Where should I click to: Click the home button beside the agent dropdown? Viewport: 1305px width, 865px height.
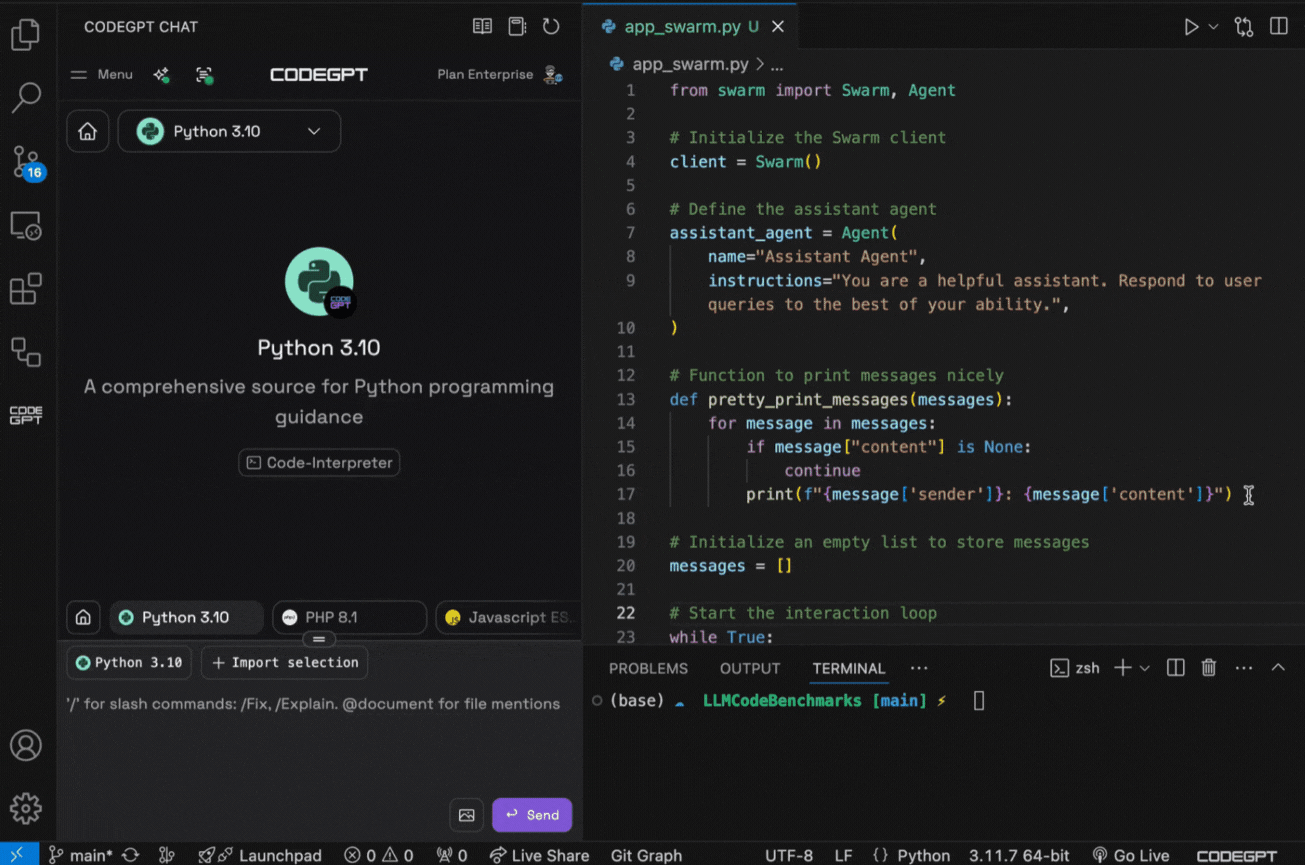click(x=88, y=132)
